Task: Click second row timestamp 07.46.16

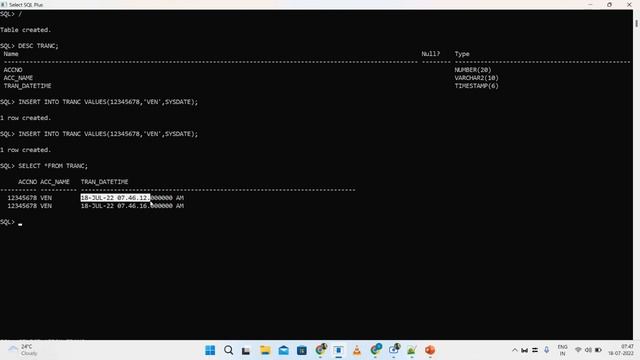Action: [x=132, y=206]
